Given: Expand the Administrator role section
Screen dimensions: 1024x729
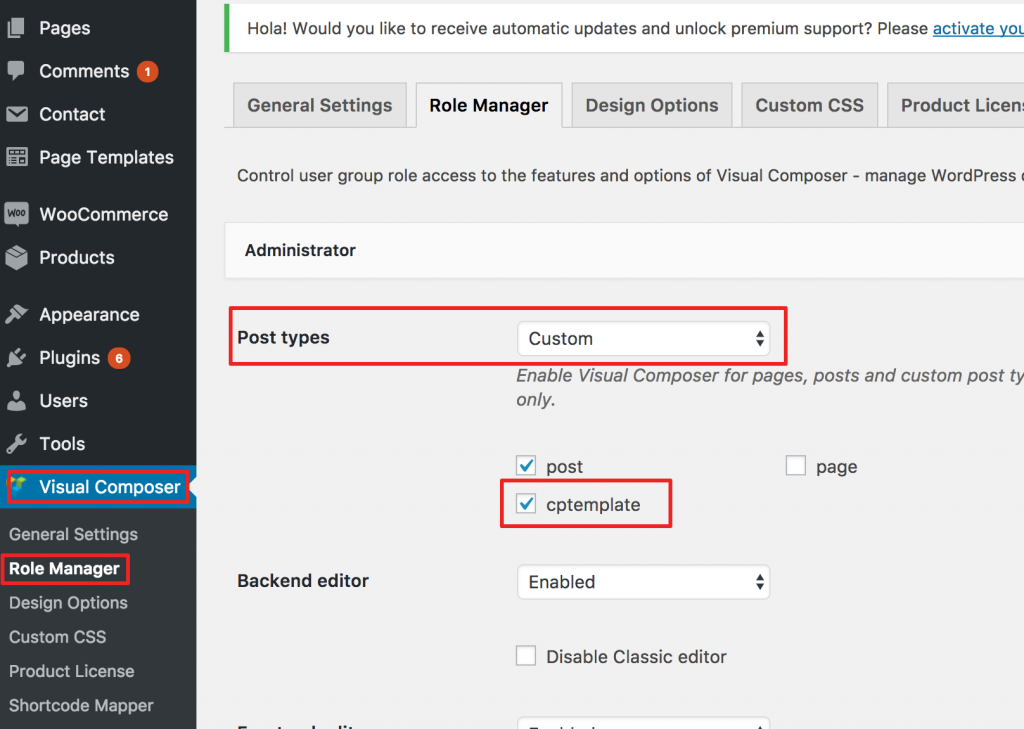Looking at the screenshot, I should pos(624,250).
